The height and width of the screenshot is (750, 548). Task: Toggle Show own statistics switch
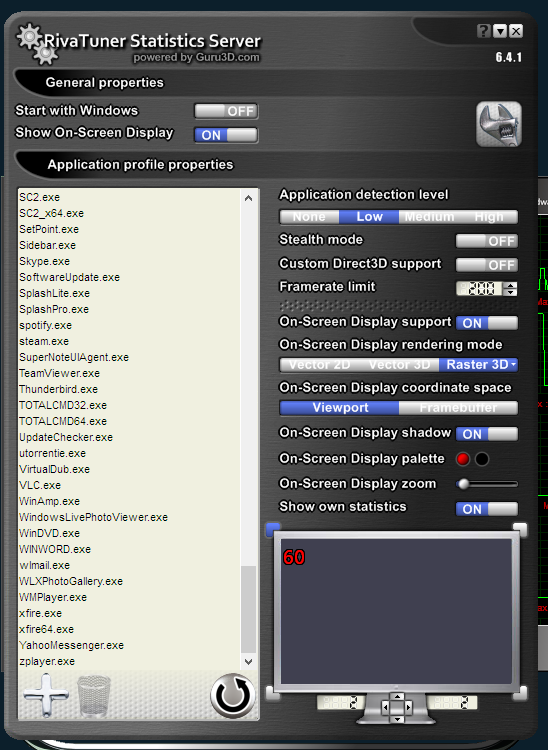(x=487, y=509)
